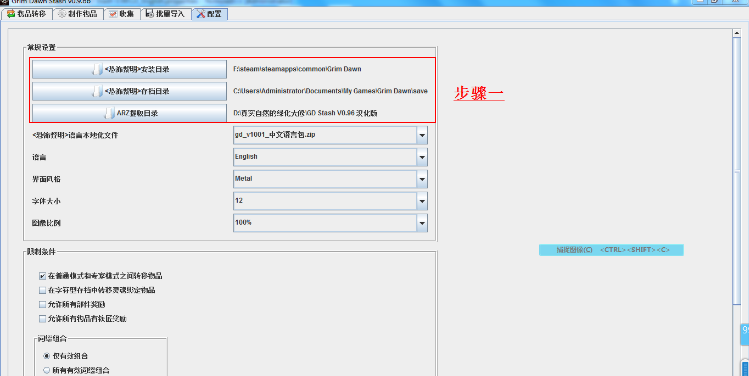Select the 所有有效词缀组合 radio button

[46, 370]
